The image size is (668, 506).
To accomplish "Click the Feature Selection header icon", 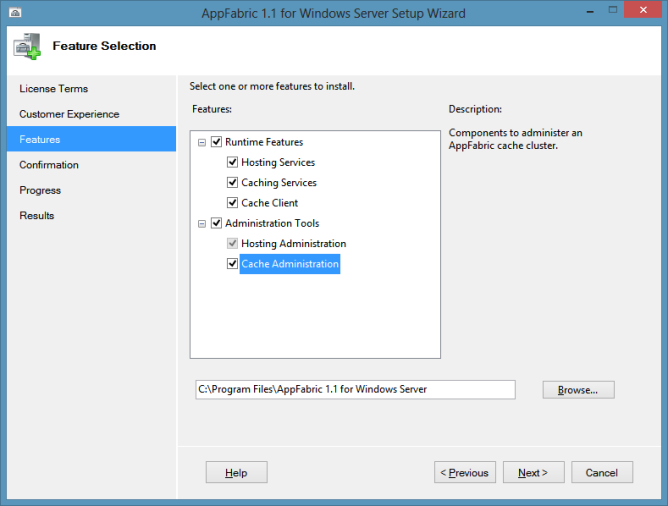I will pos(27,46).
